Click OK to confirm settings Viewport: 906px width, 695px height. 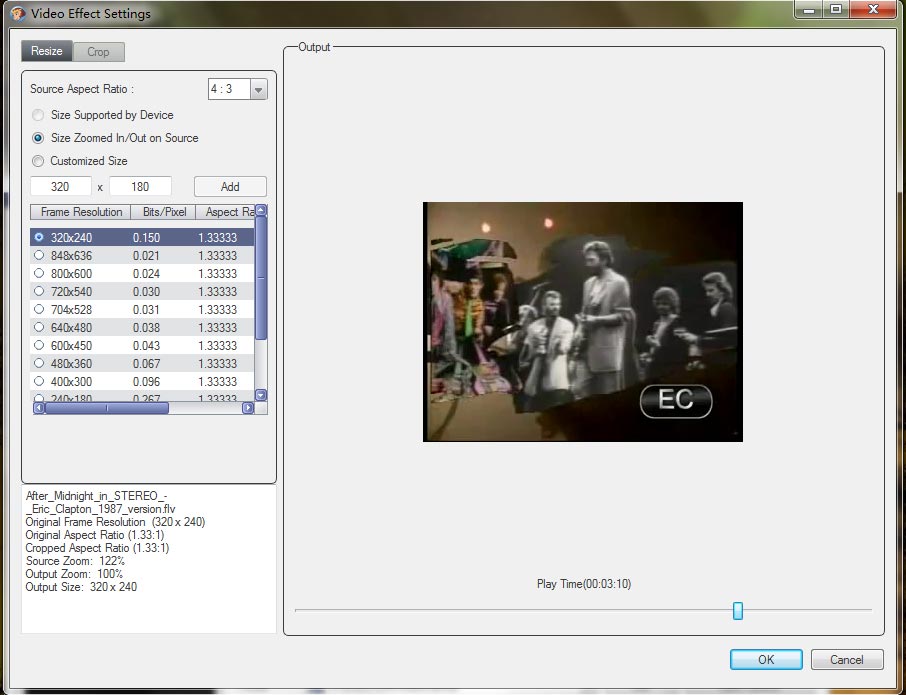[766, 660]
